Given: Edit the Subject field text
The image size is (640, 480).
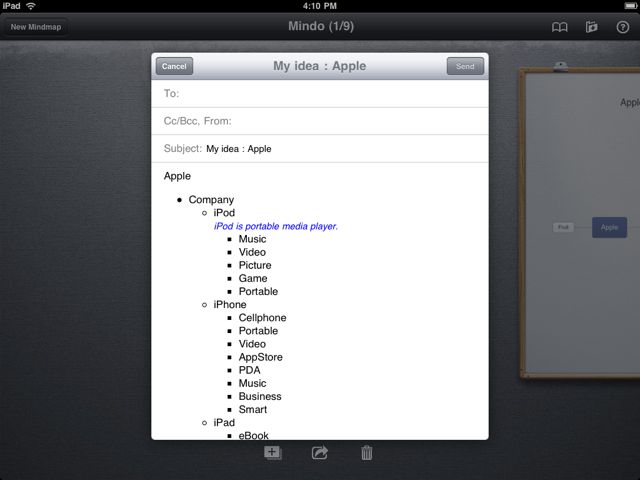Looking at the screenshot, I should (320, 149).
